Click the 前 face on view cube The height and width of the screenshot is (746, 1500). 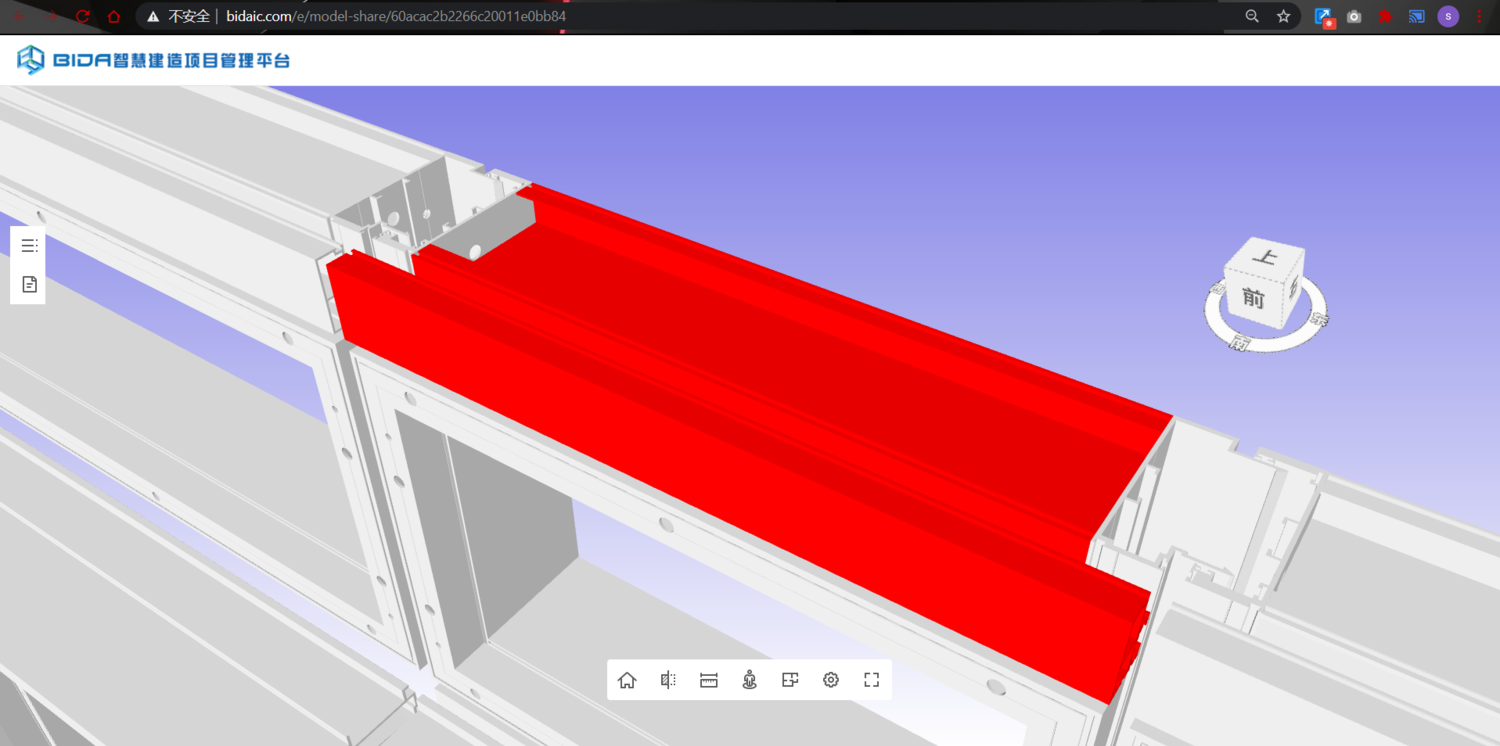click(1253, 298)
